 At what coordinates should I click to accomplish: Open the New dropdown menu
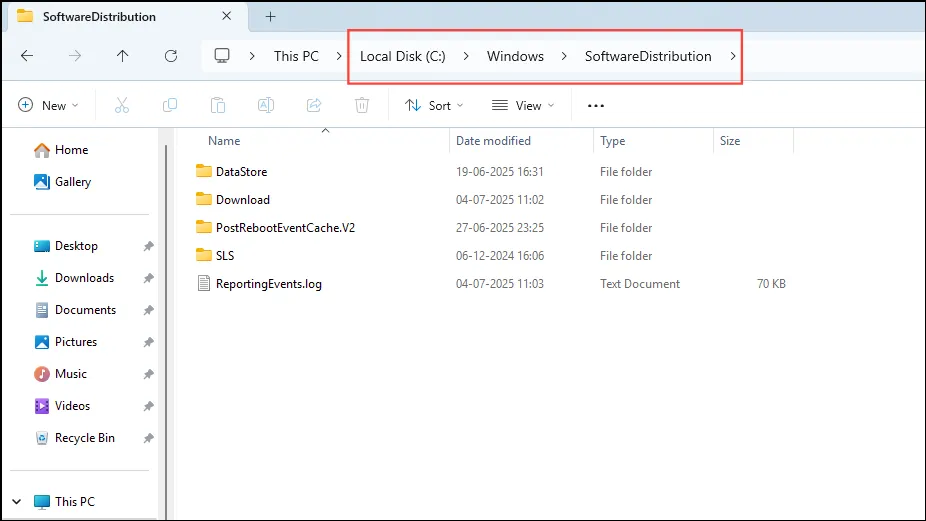click(x=48, y=106)
